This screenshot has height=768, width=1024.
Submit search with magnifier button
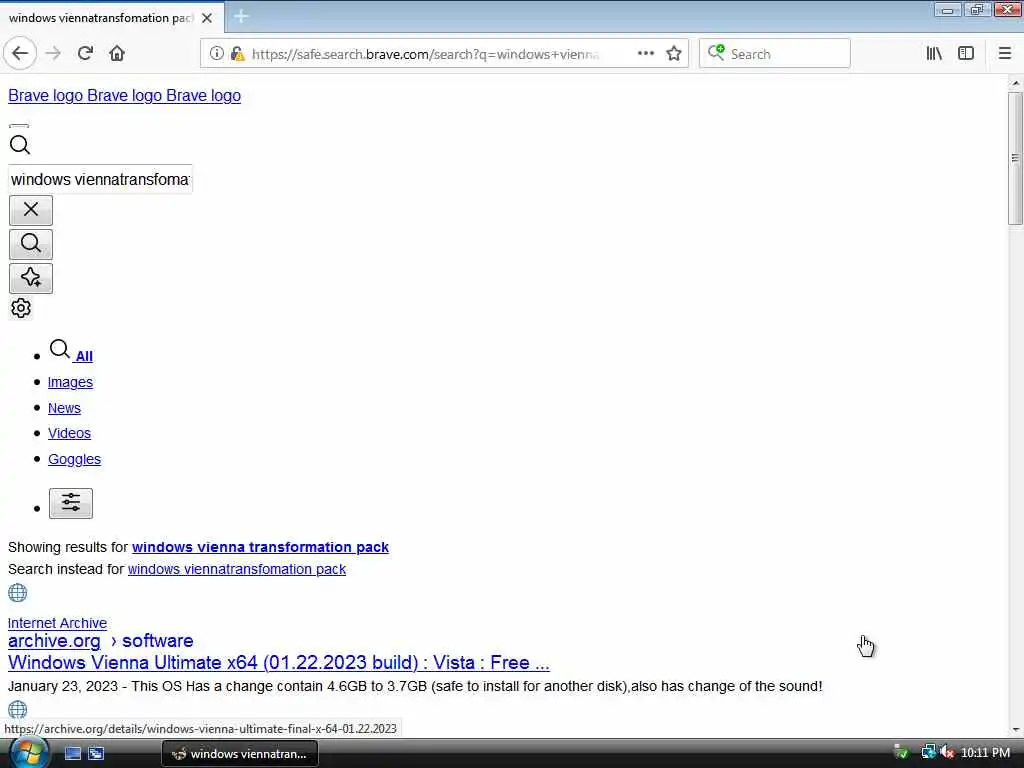point(31,244)
